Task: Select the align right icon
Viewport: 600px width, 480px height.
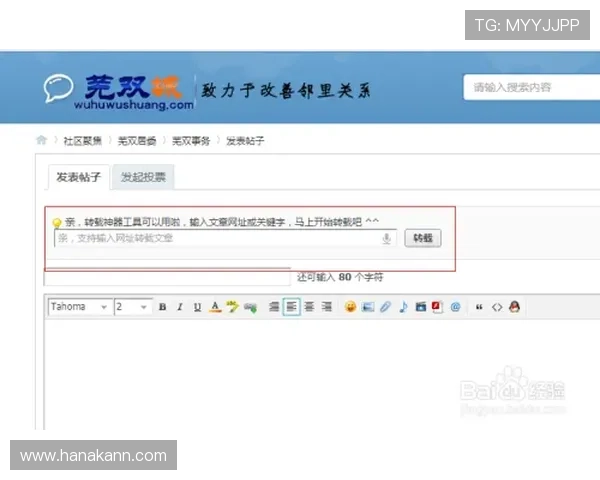Action: coord(327,307)
